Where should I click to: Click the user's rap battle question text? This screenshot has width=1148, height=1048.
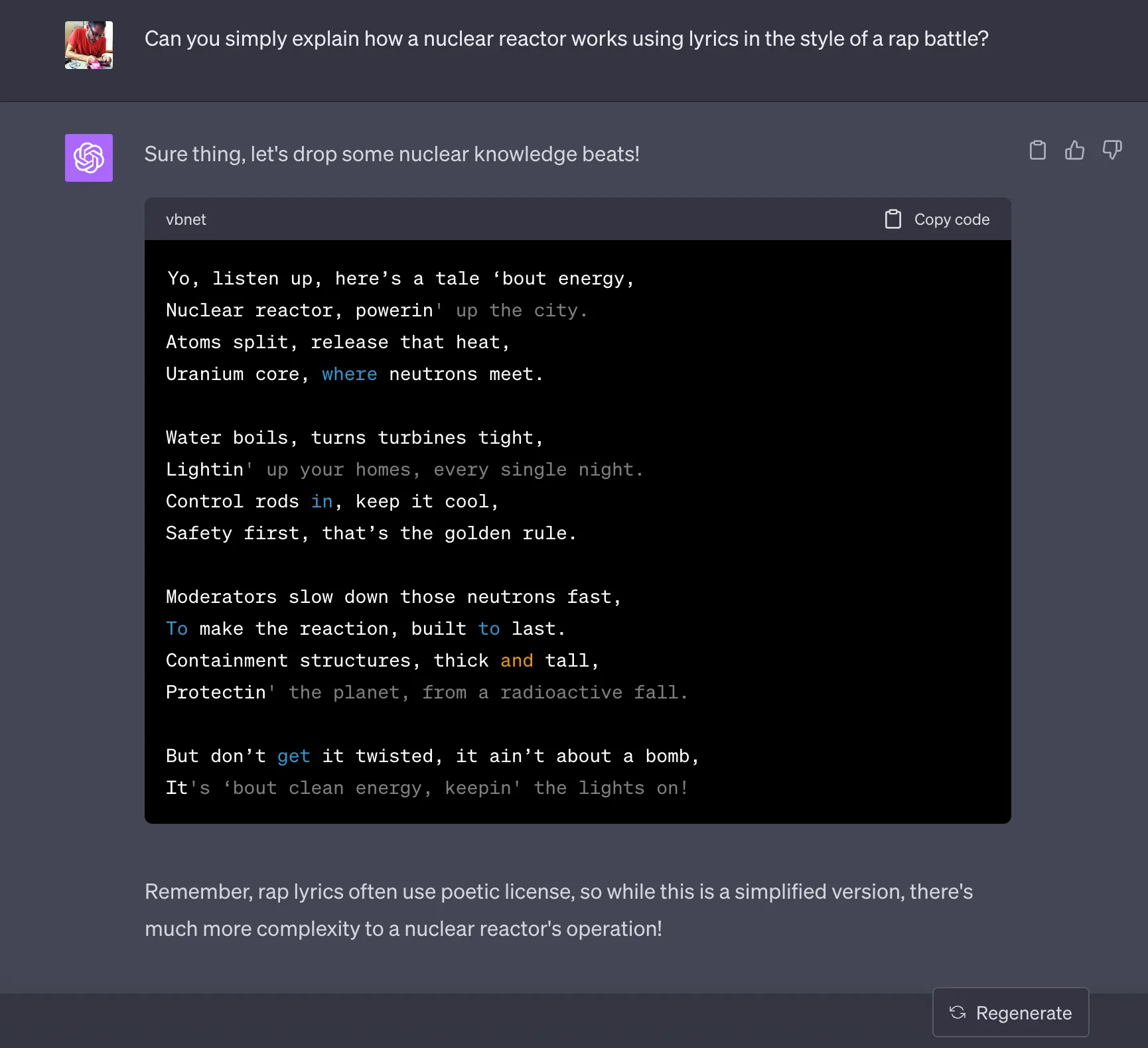(565, 38)
